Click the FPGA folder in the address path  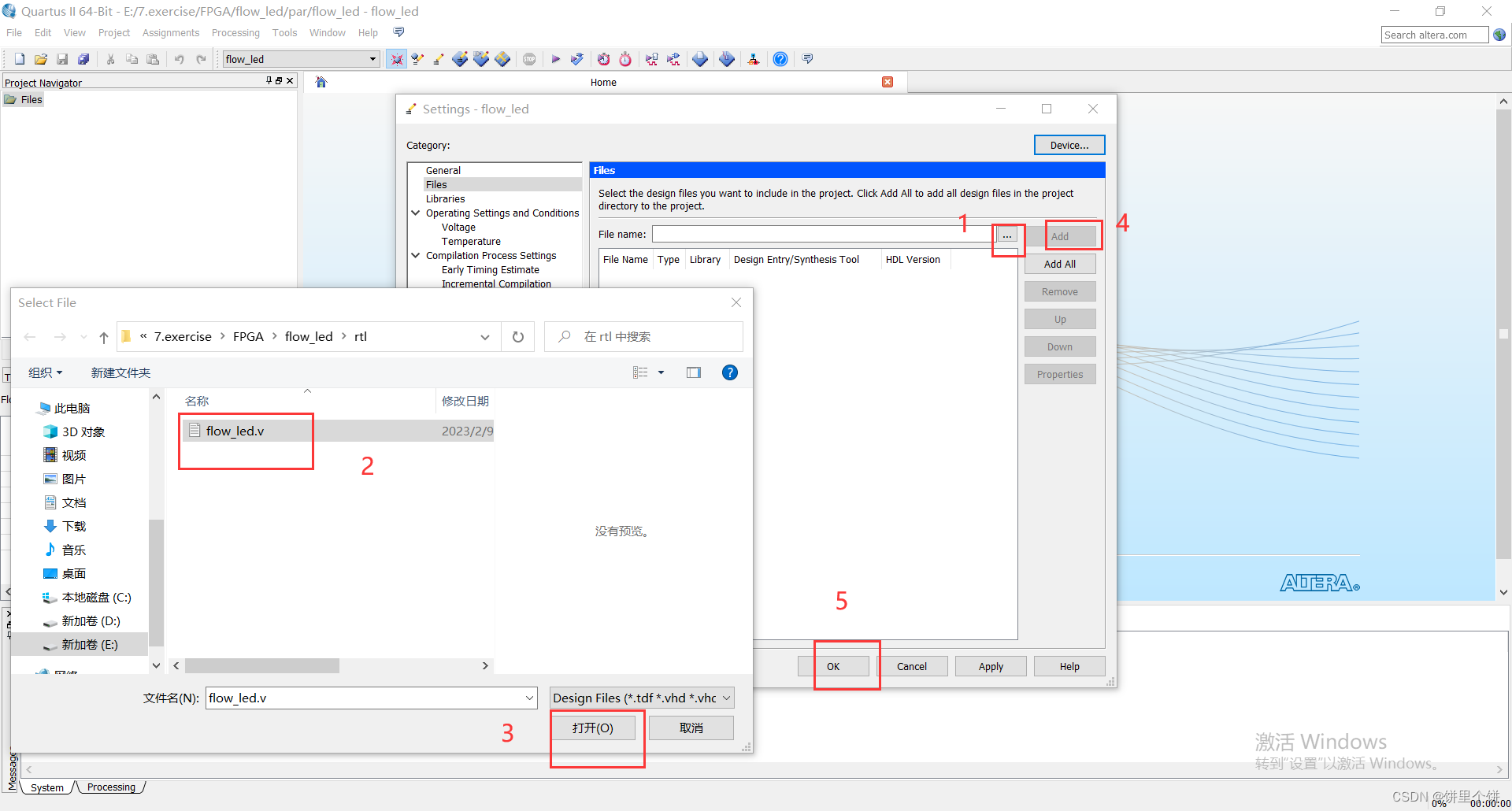tap(248, 337)
